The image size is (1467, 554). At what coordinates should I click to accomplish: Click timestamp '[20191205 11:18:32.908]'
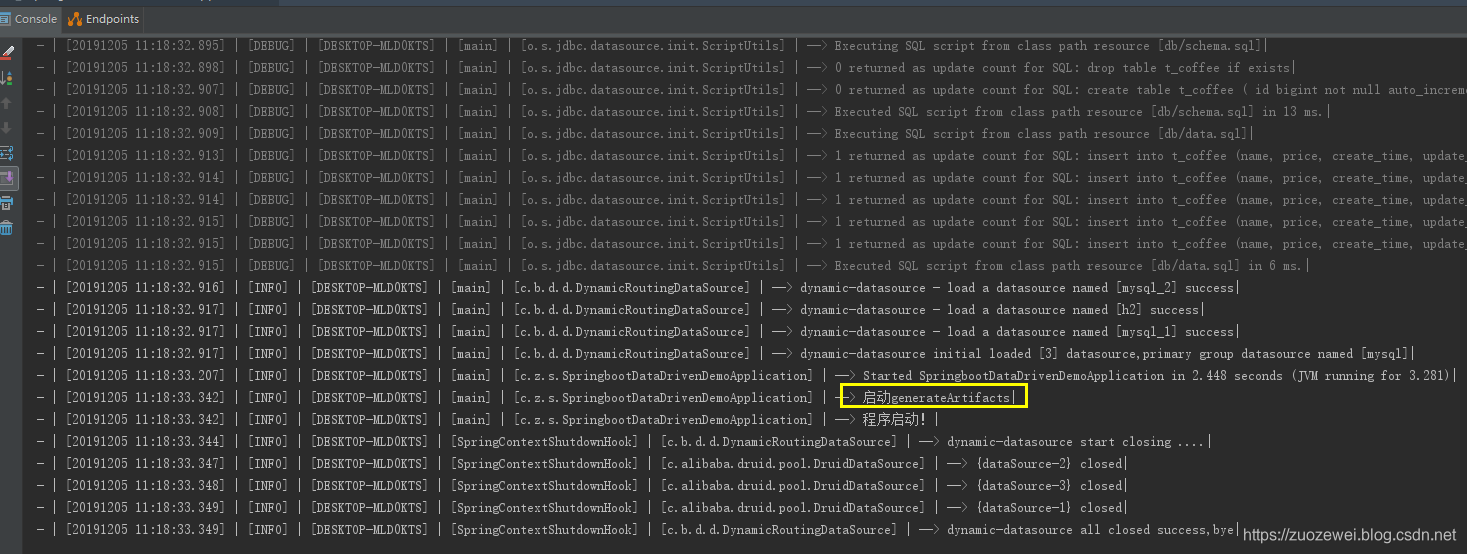click(146, 112)
